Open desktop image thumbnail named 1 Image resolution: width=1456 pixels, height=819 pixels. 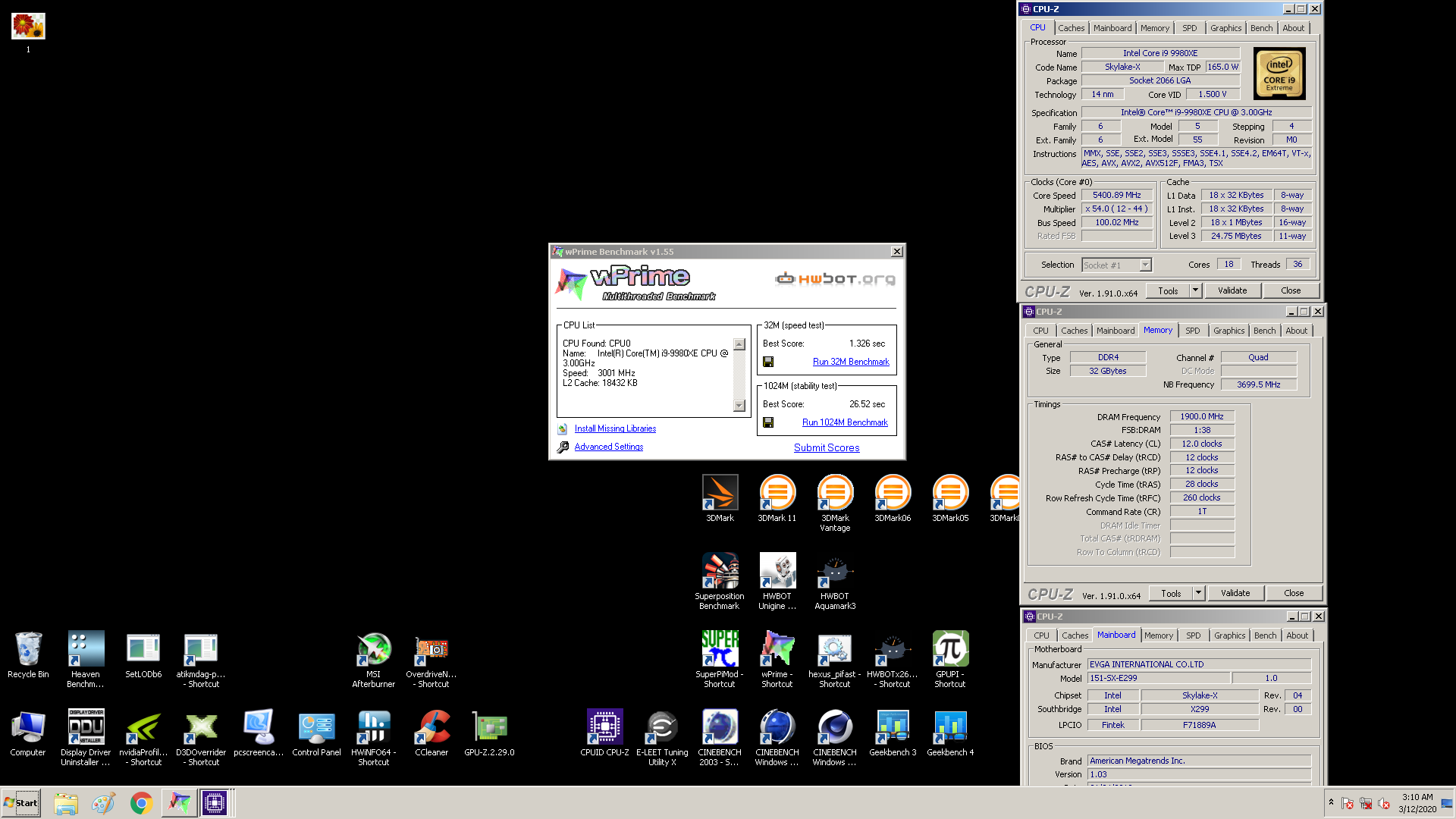tap(28, 32)
